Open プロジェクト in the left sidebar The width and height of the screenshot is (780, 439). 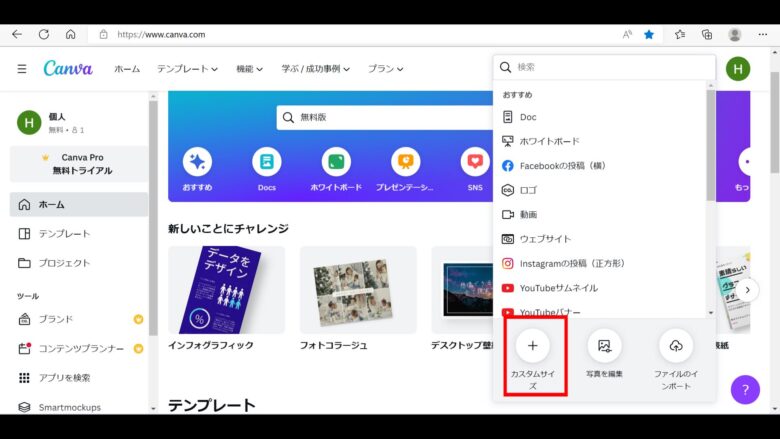[x=79, y=263]
